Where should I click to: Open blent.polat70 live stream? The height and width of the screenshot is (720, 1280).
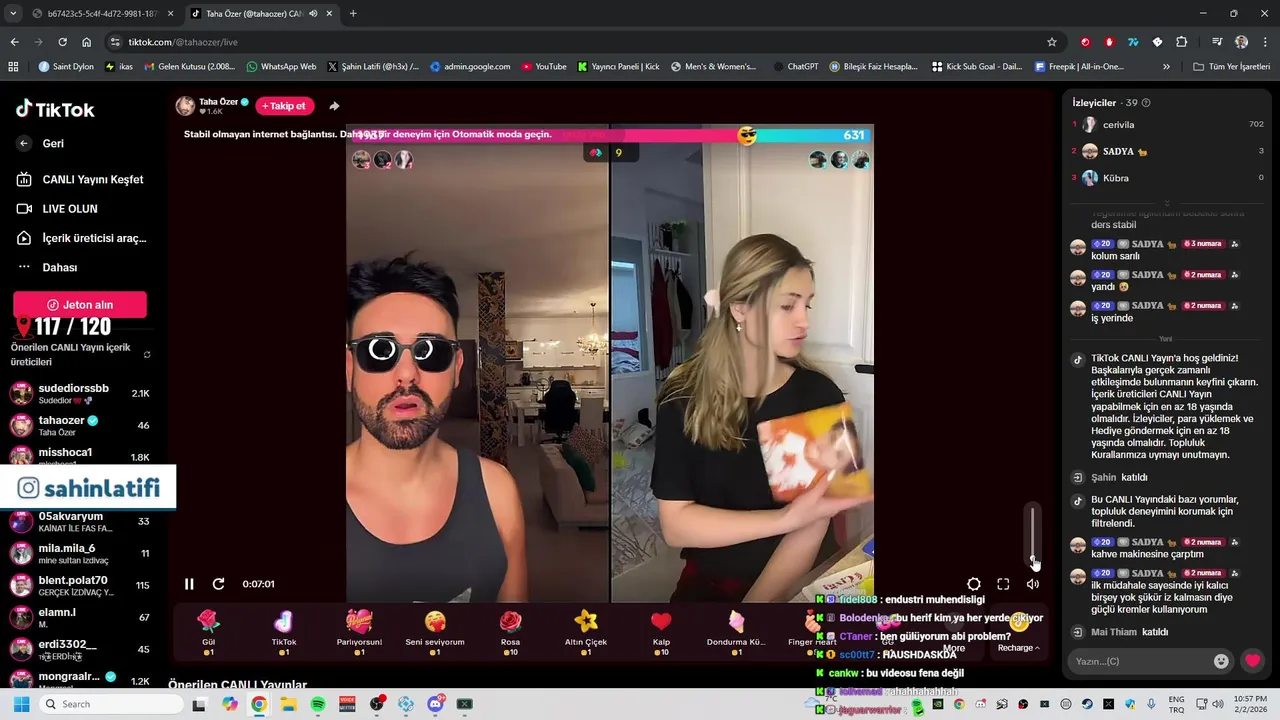pos(80,585)
